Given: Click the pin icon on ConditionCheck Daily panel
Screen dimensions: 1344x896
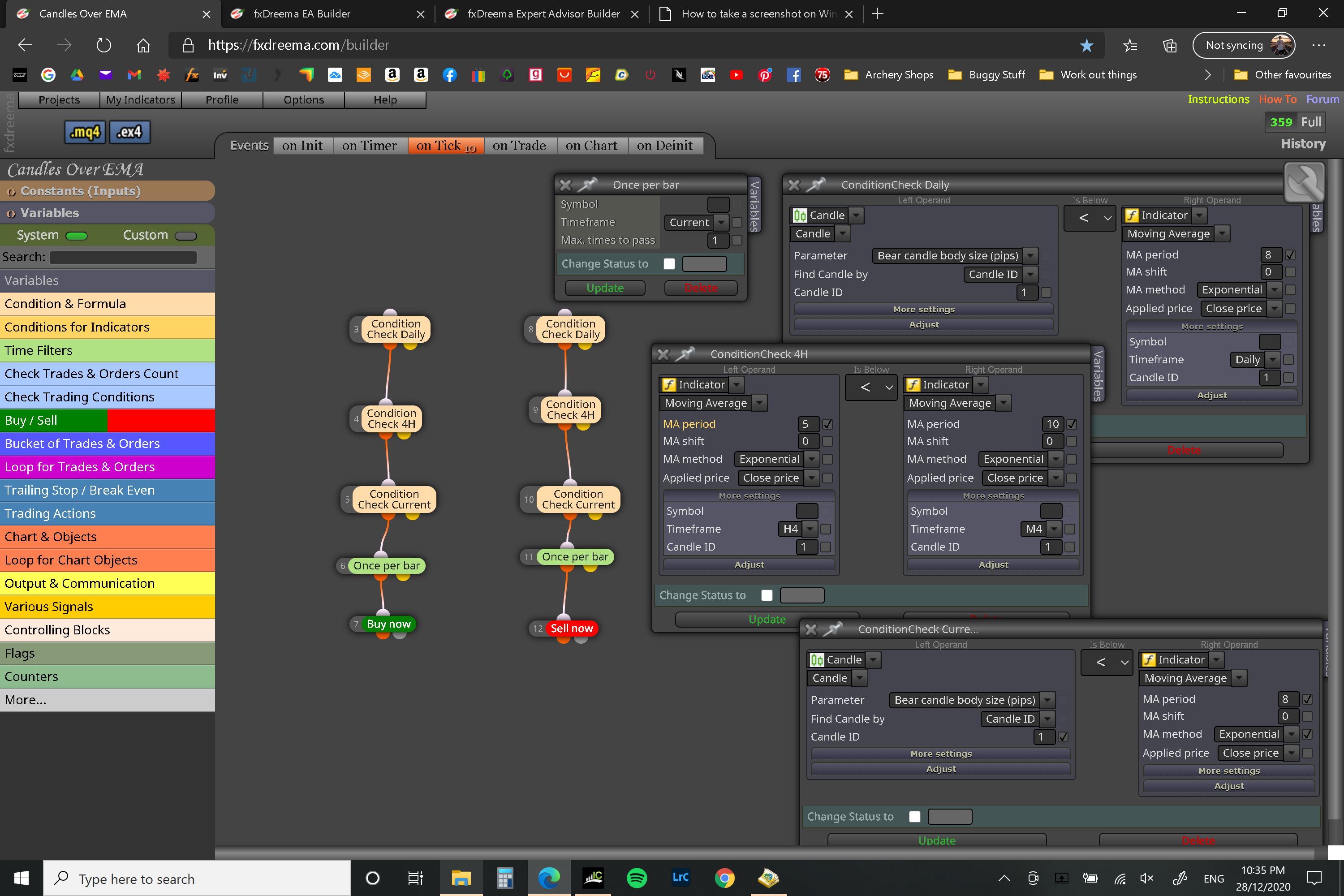Looking at the screenshot, I should tap(815, 185).
